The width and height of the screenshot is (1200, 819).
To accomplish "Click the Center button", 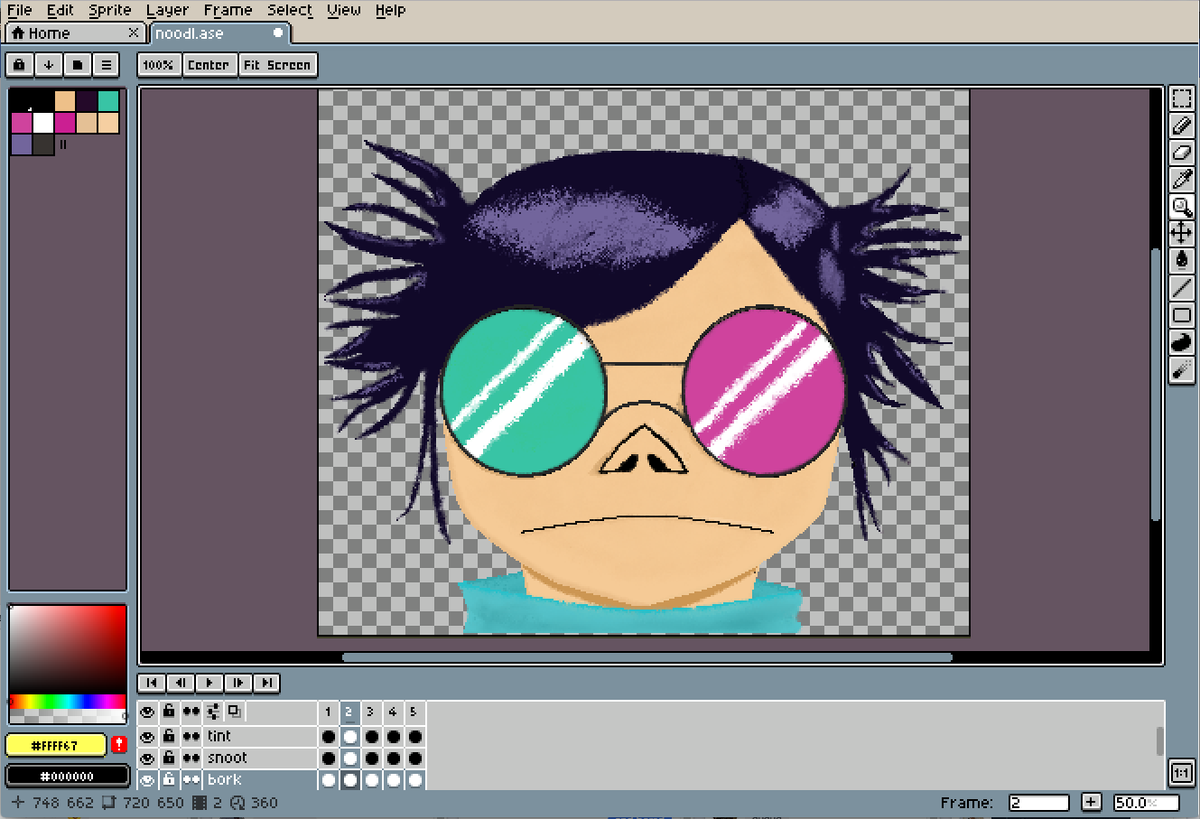I will coord(209,65).
